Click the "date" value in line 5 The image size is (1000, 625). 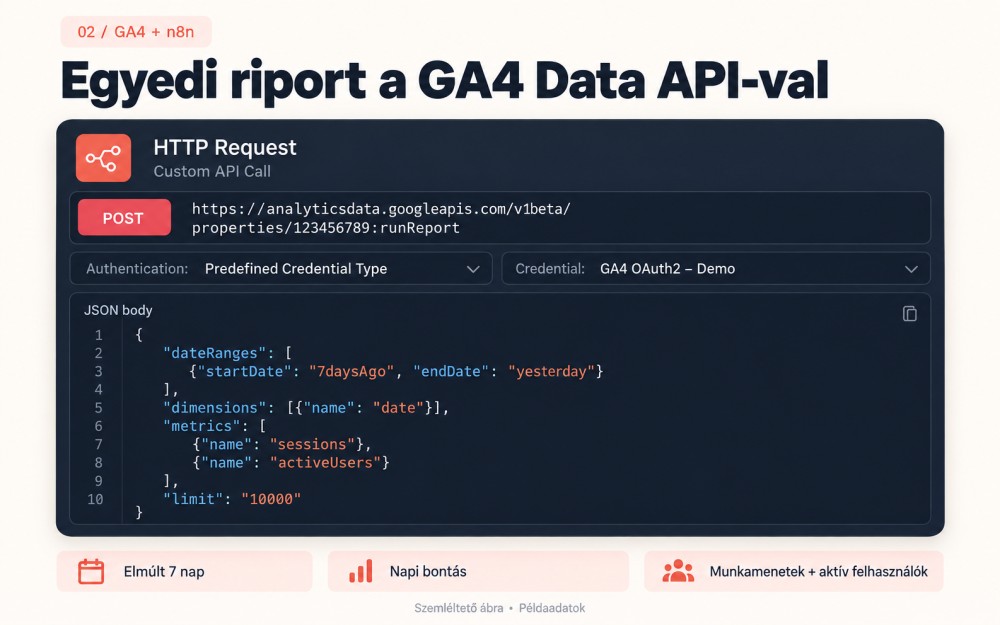pyautogui.click(x=398, y=408)
